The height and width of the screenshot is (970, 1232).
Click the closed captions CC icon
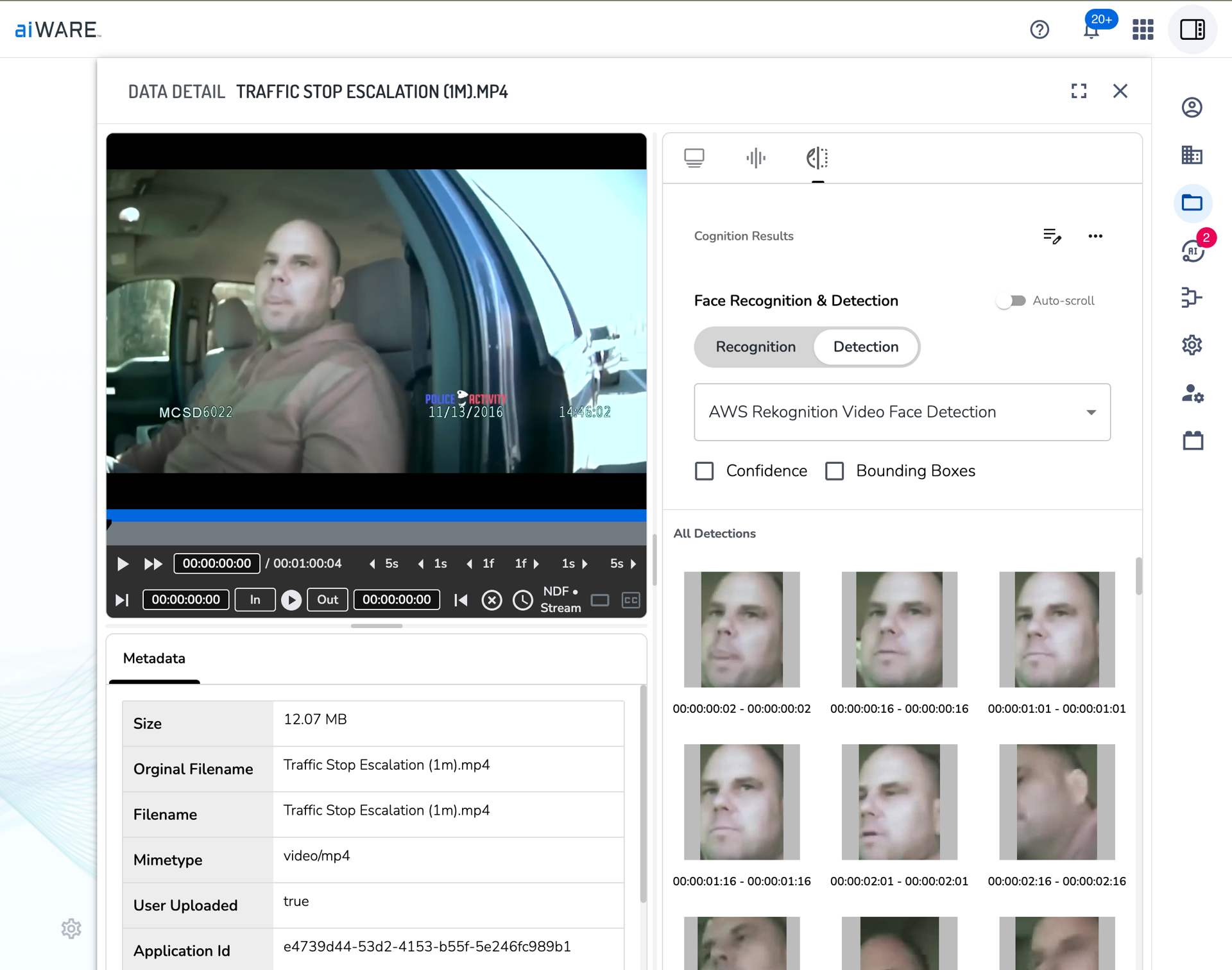(x=631, y=600)
